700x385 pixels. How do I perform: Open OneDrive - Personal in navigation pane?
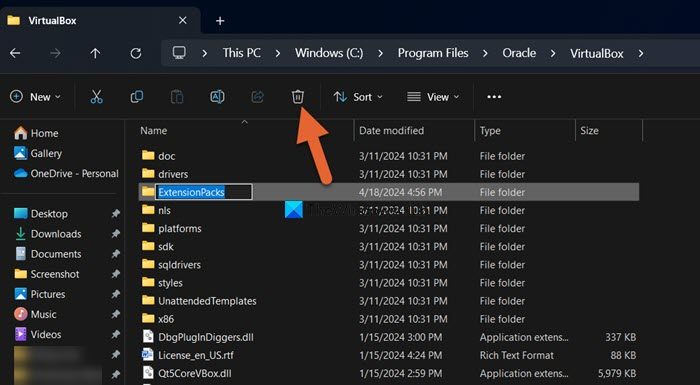pos(66,173)
